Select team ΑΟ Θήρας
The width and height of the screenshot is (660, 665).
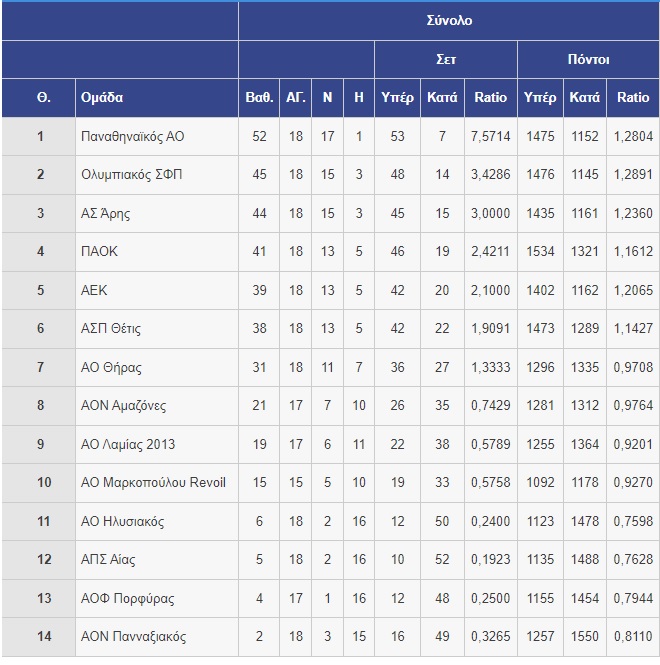click(x=111, y=367)
